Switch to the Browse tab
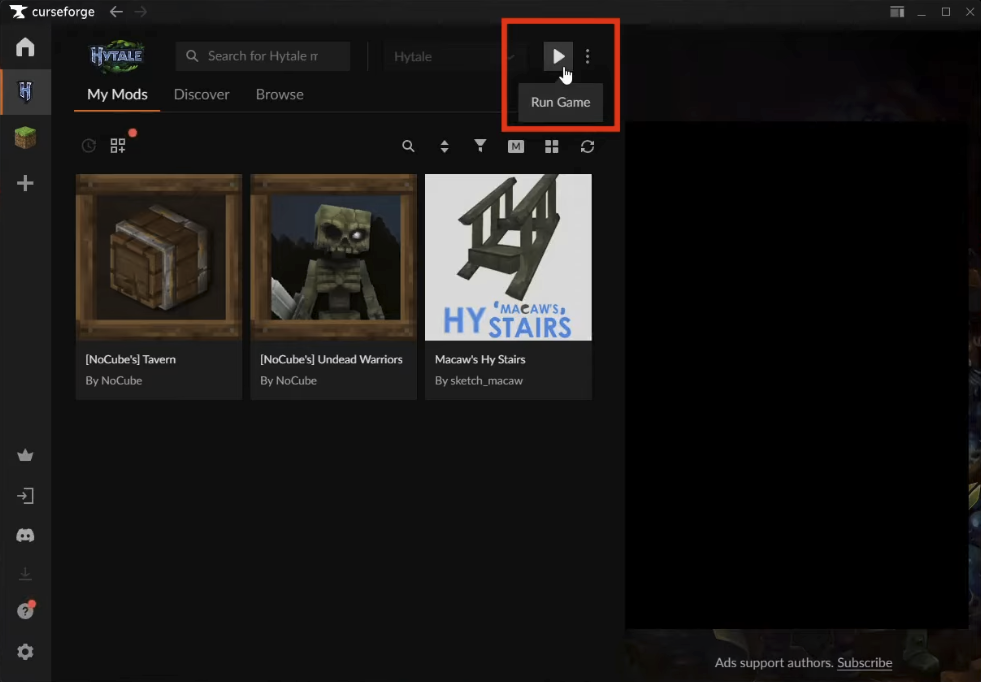This screenshot has width=981, height=682. 279,95
